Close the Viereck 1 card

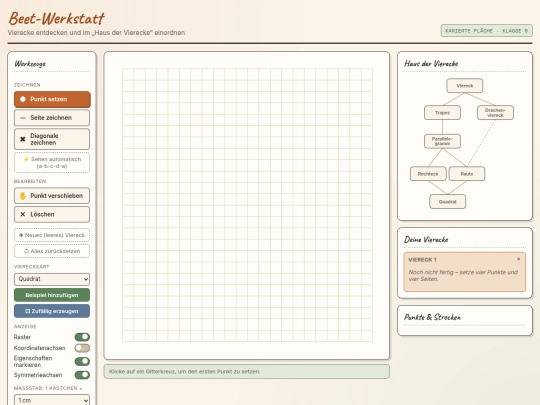click(x=518, y=259)
